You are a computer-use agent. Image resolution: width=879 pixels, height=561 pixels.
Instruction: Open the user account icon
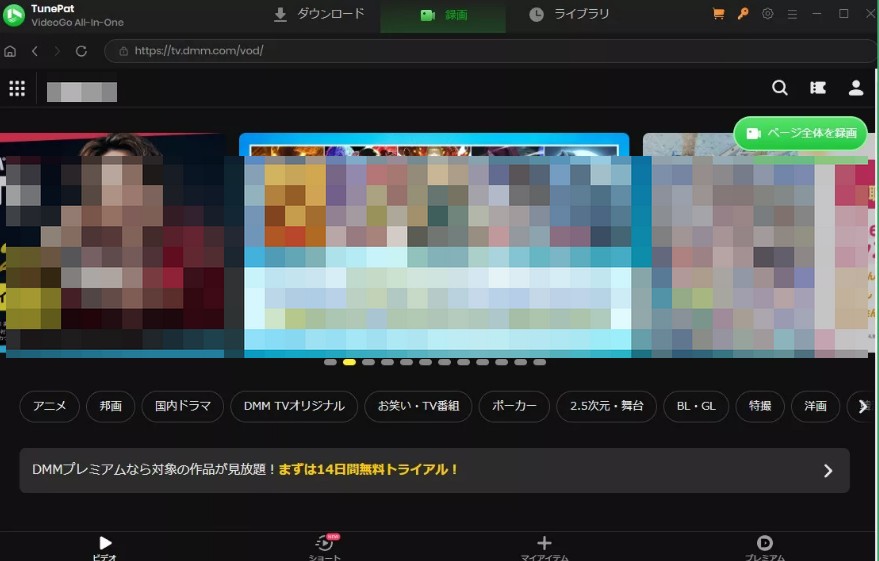click(856, 87)
